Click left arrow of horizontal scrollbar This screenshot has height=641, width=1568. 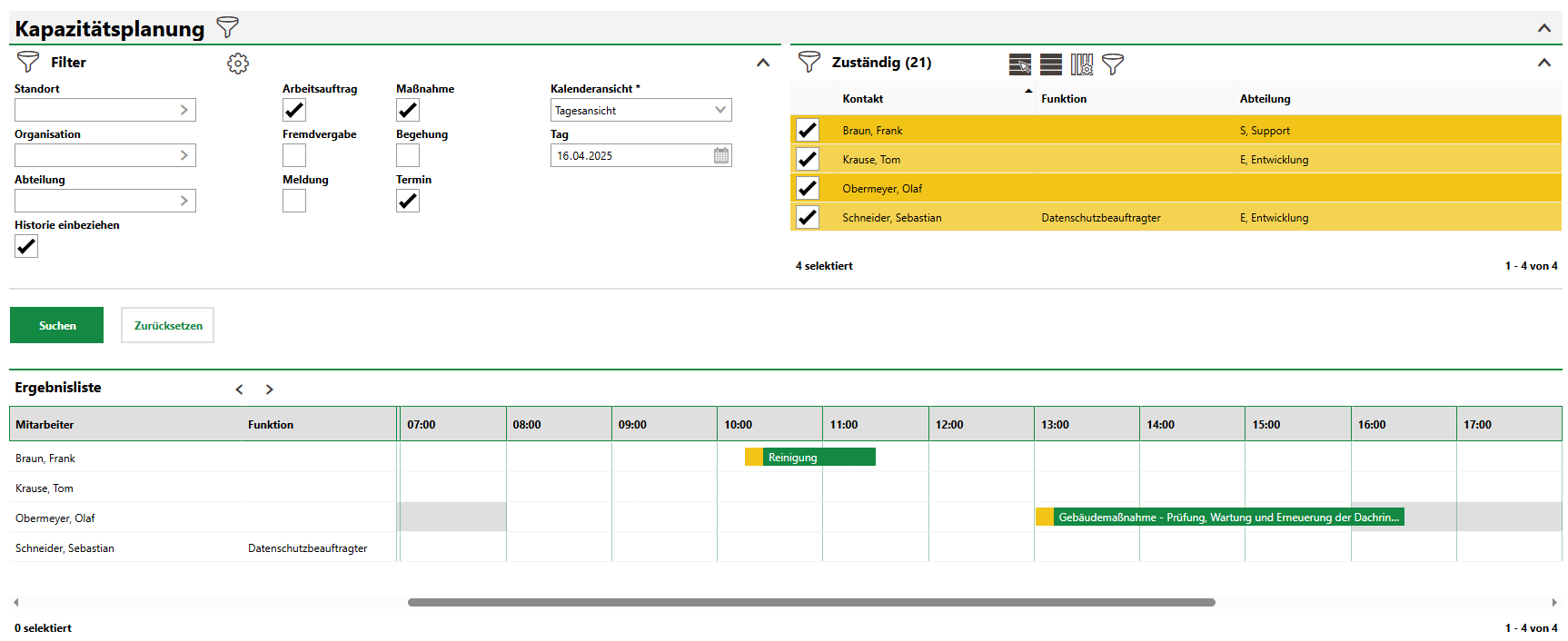pyautogui.click(x=15, y=602)
